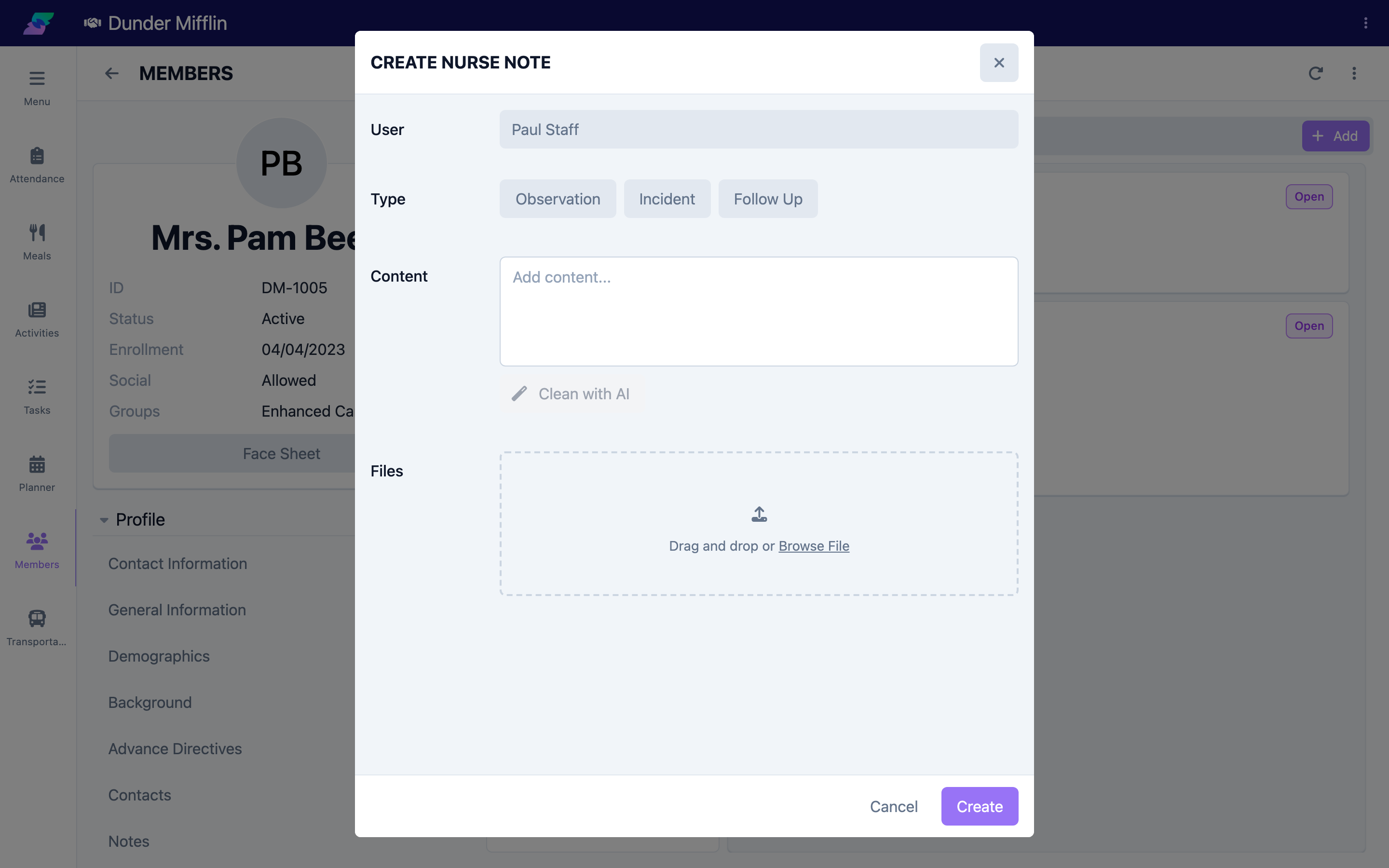Screen dimensions: 1389x868
Task: Click in the Add content text area
Action: click(759, 311)
